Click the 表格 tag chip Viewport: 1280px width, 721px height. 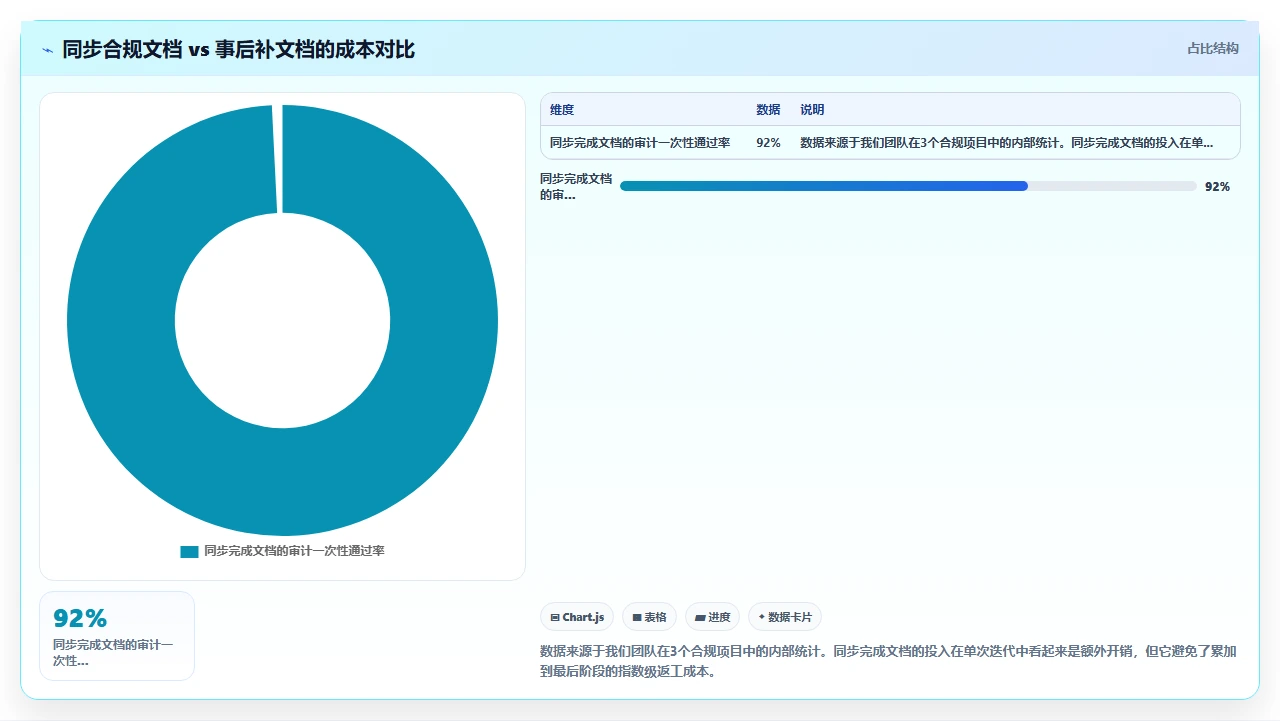click(x=649, y=618)
